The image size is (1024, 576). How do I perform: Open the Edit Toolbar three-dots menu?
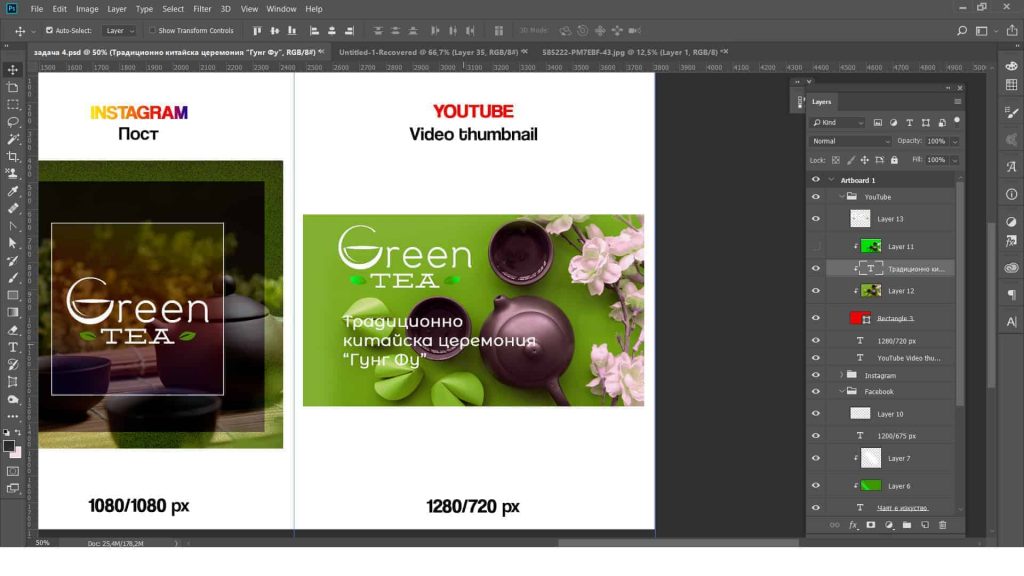12,417
